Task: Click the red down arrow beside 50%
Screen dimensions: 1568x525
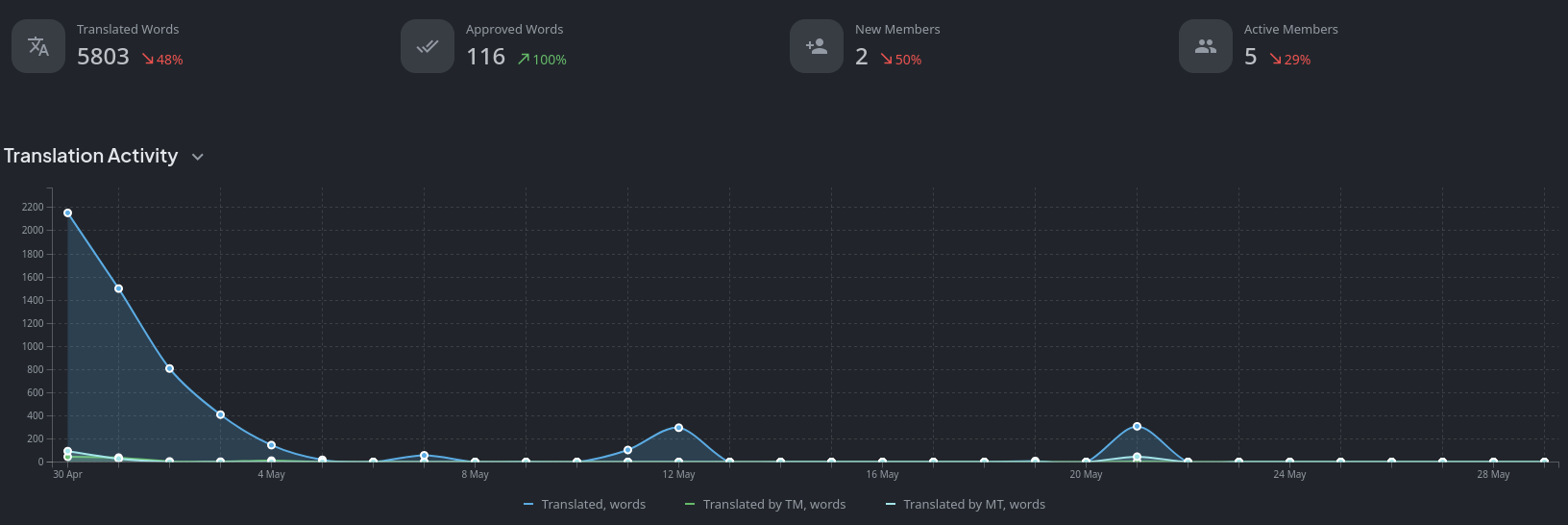Action: [887, 60]
